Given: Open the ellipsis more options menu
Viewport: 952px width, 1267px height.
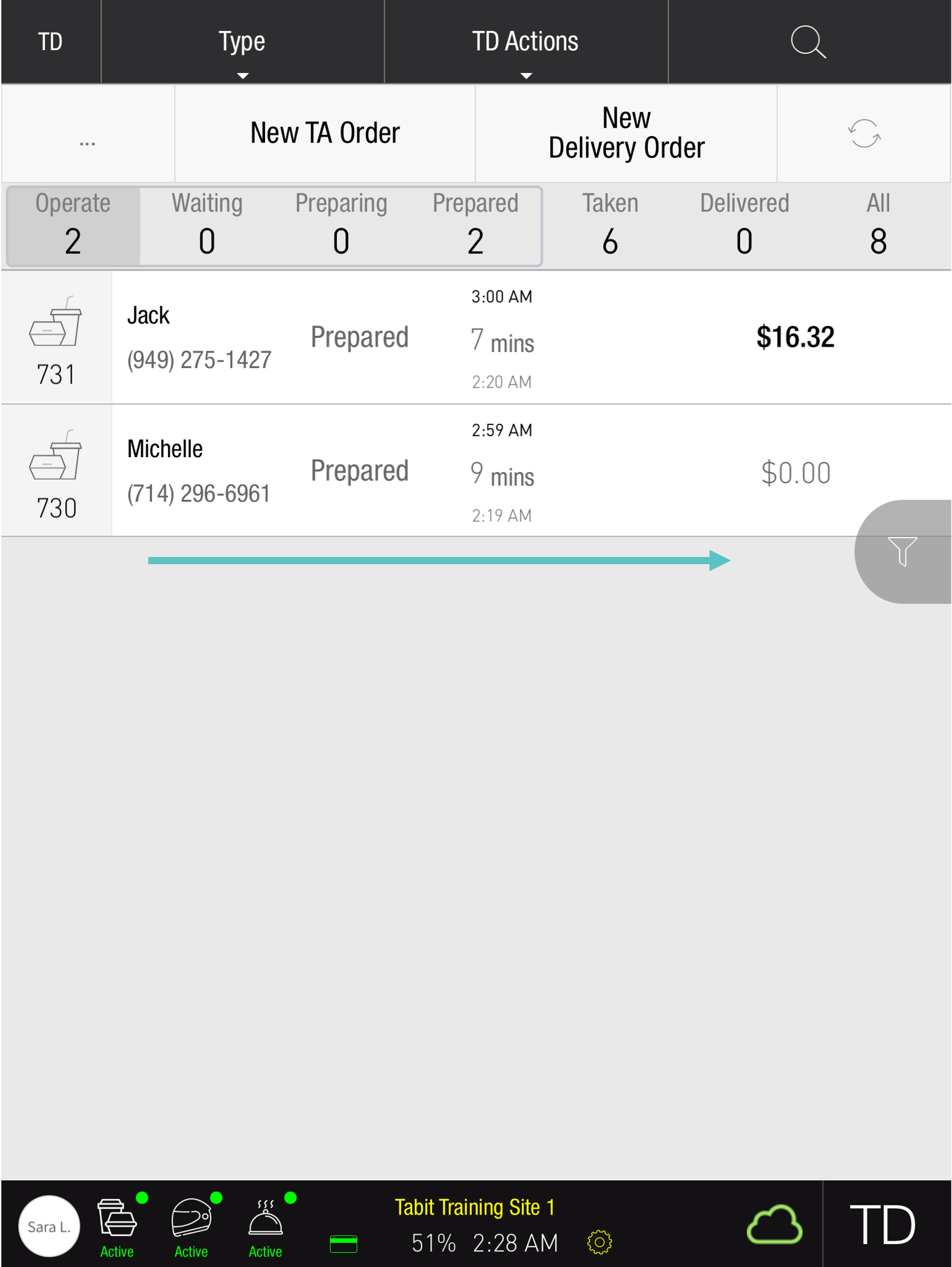Looking at the screenshot, I should click(88, 134).
